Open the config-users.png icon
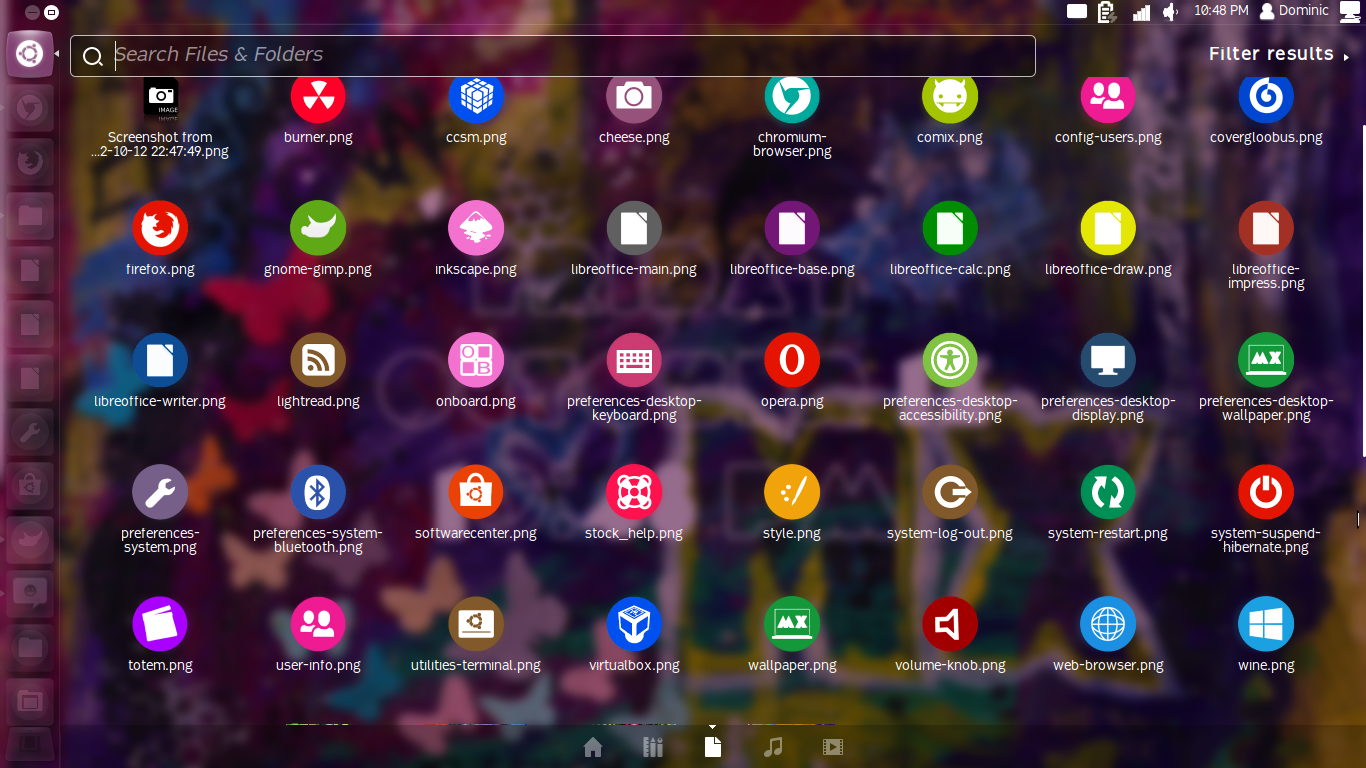The image size is (1366, 768). tap(1108, 98)
